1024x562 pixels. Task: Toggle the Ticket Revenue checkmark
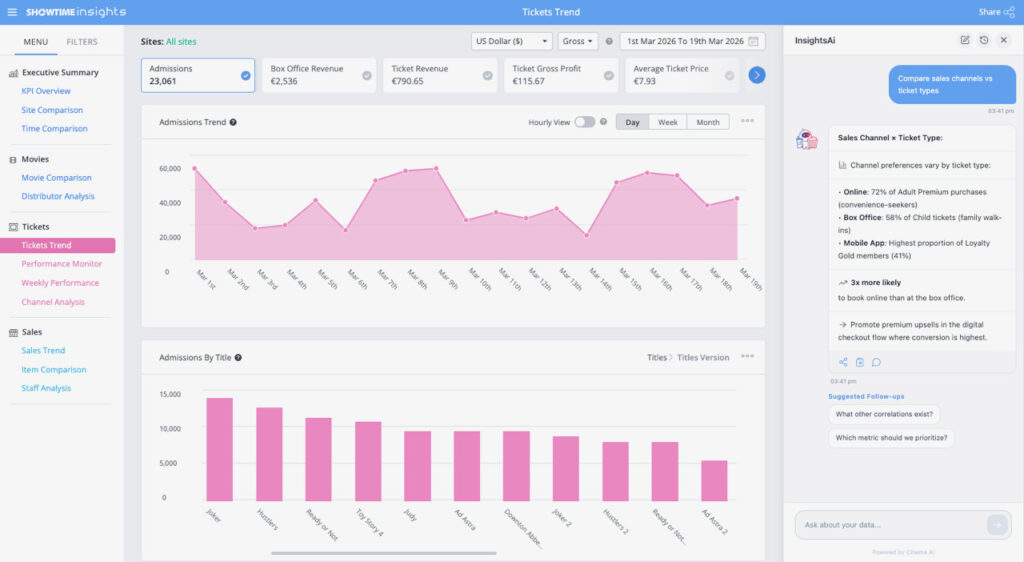pyautogui.click(x=488, y=75)
